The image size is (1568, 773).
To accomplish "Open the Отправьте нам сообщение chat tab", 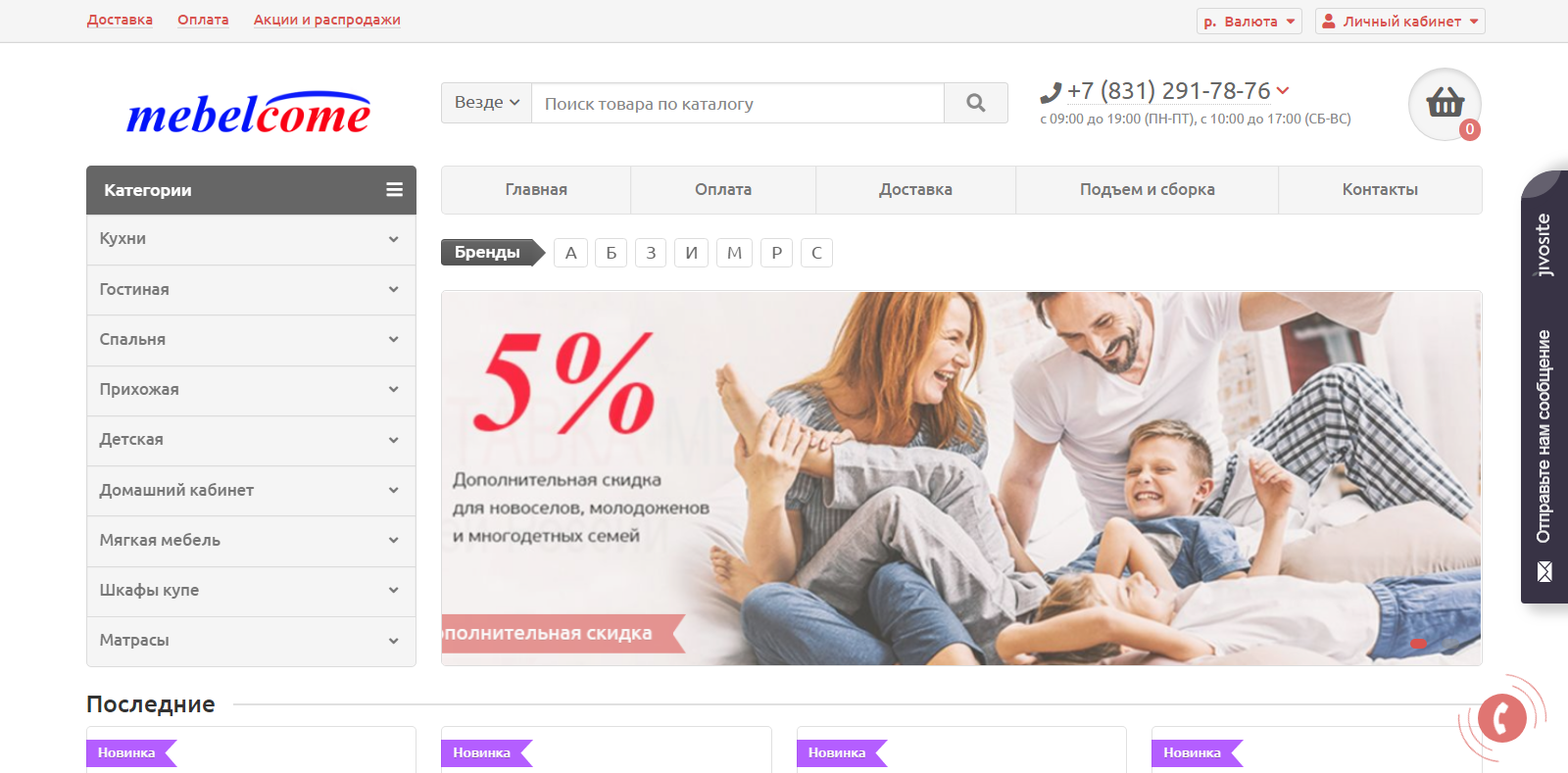I will click(1543, 436).
